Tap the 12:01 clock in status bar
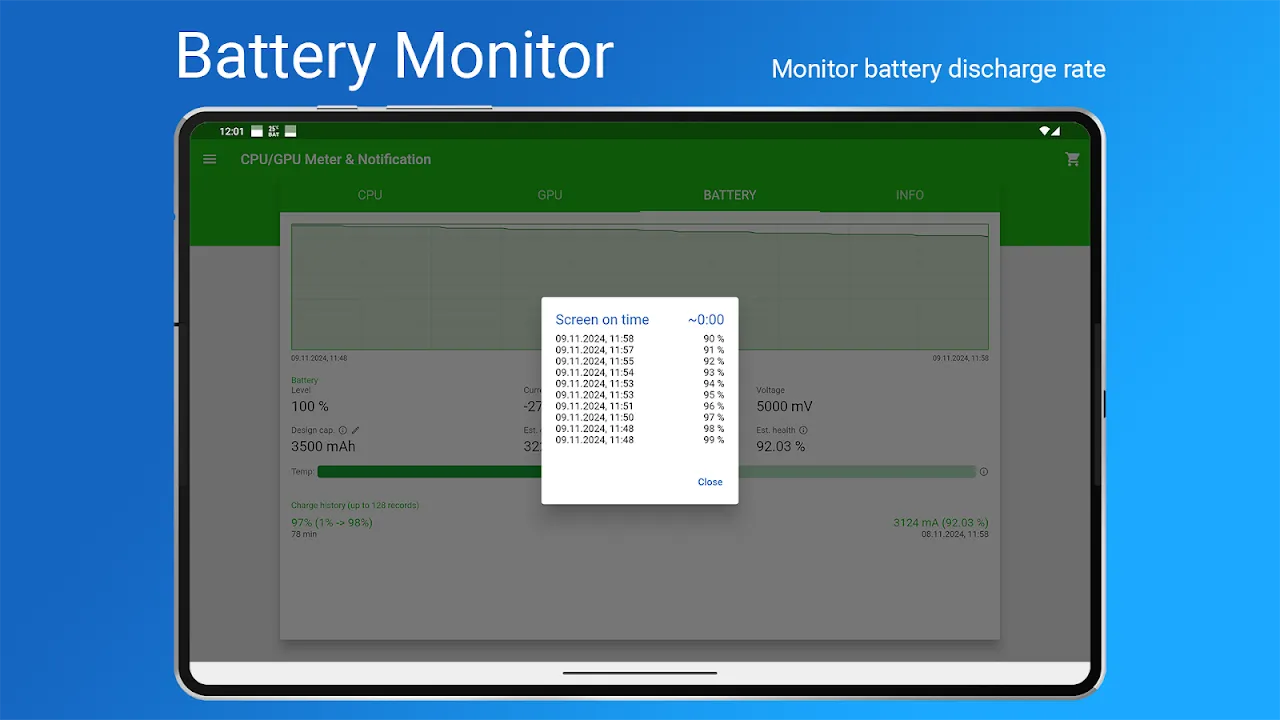 [x=232, y=131]
